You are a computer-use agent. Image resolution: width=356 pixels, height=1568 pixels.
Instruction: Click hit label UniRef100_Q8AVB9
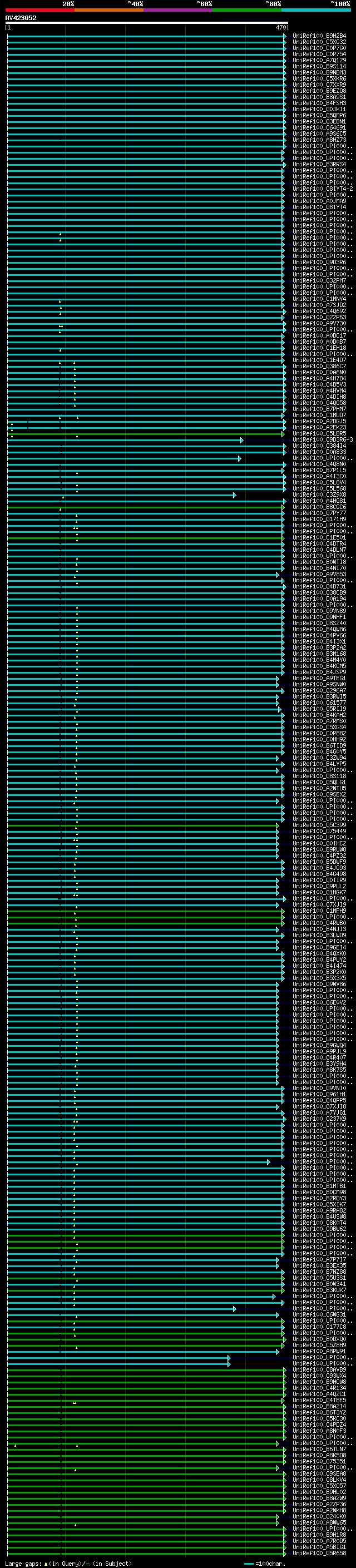(319, 1369)
